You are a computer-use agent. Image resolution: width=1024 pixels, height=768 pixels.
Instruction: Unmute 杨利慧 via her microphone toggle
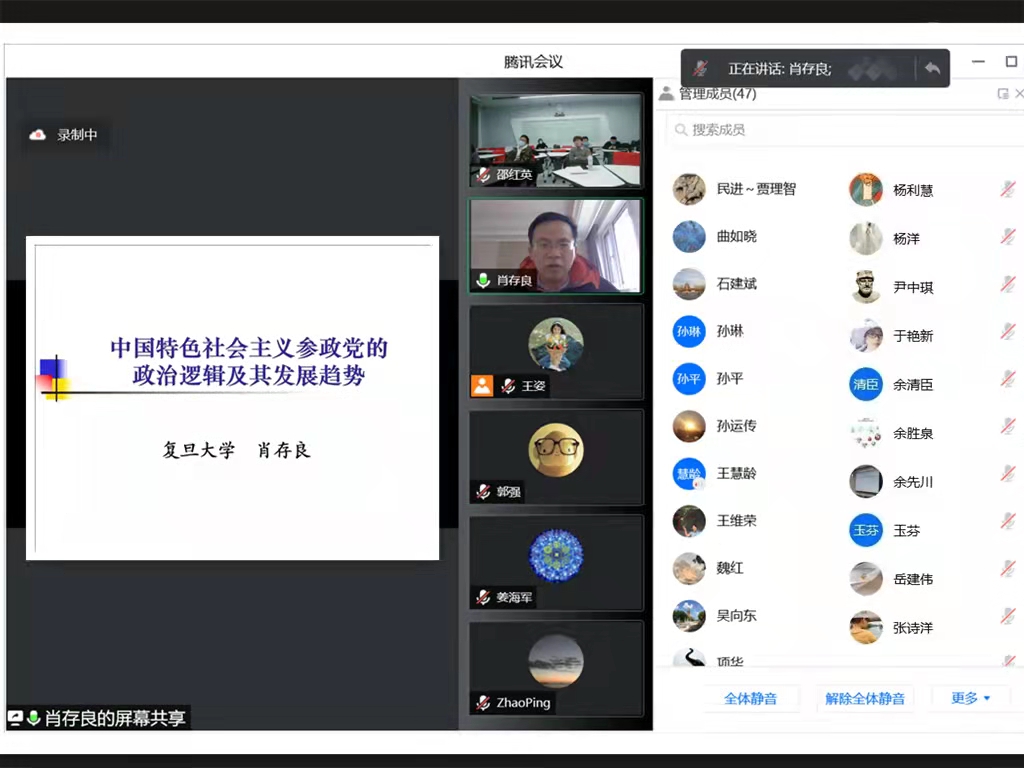(1009, 190)
